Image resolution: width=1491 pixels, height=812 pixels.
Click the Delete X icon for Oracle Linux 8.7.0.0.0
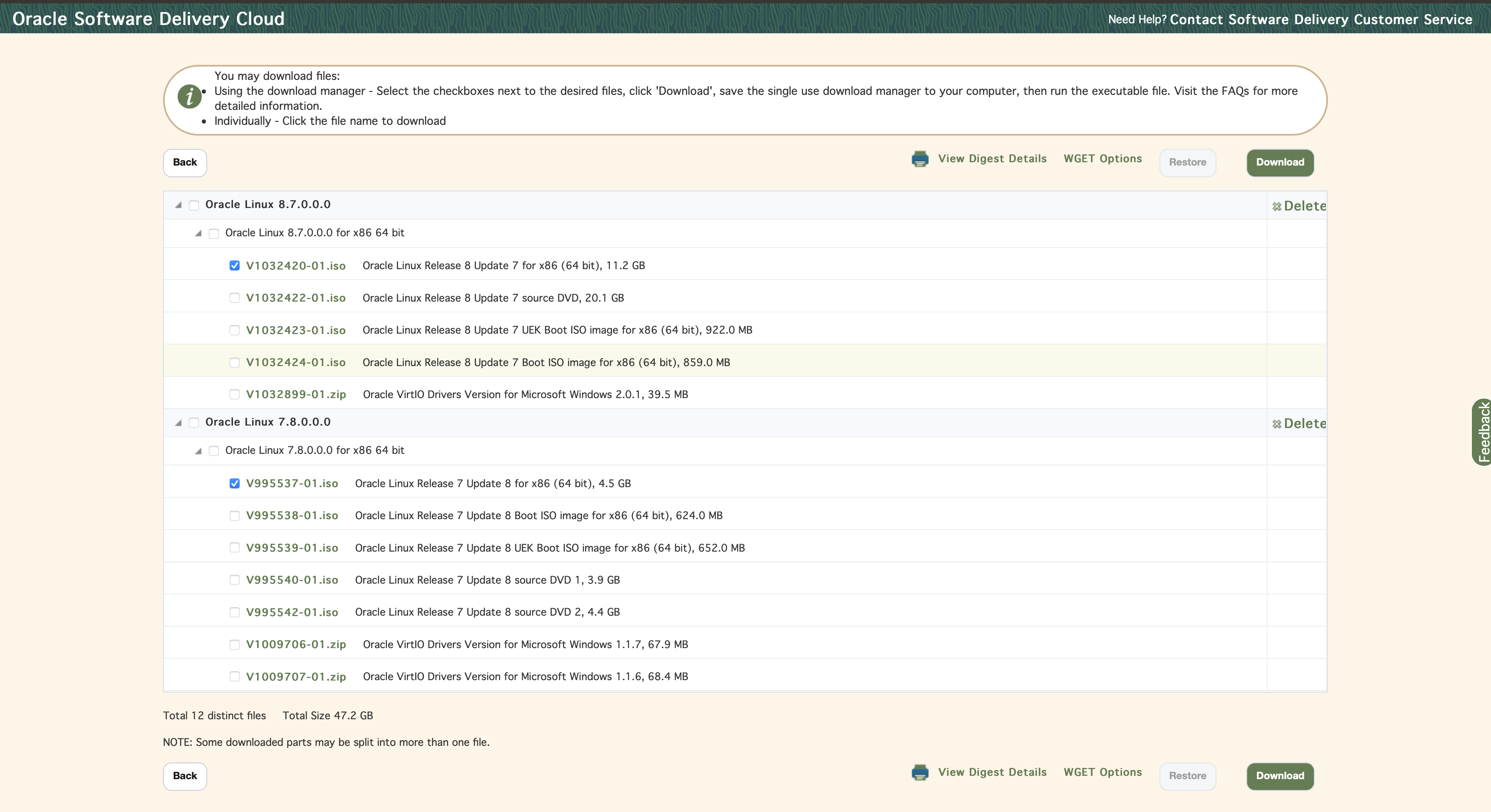(x=1276, y=207)
